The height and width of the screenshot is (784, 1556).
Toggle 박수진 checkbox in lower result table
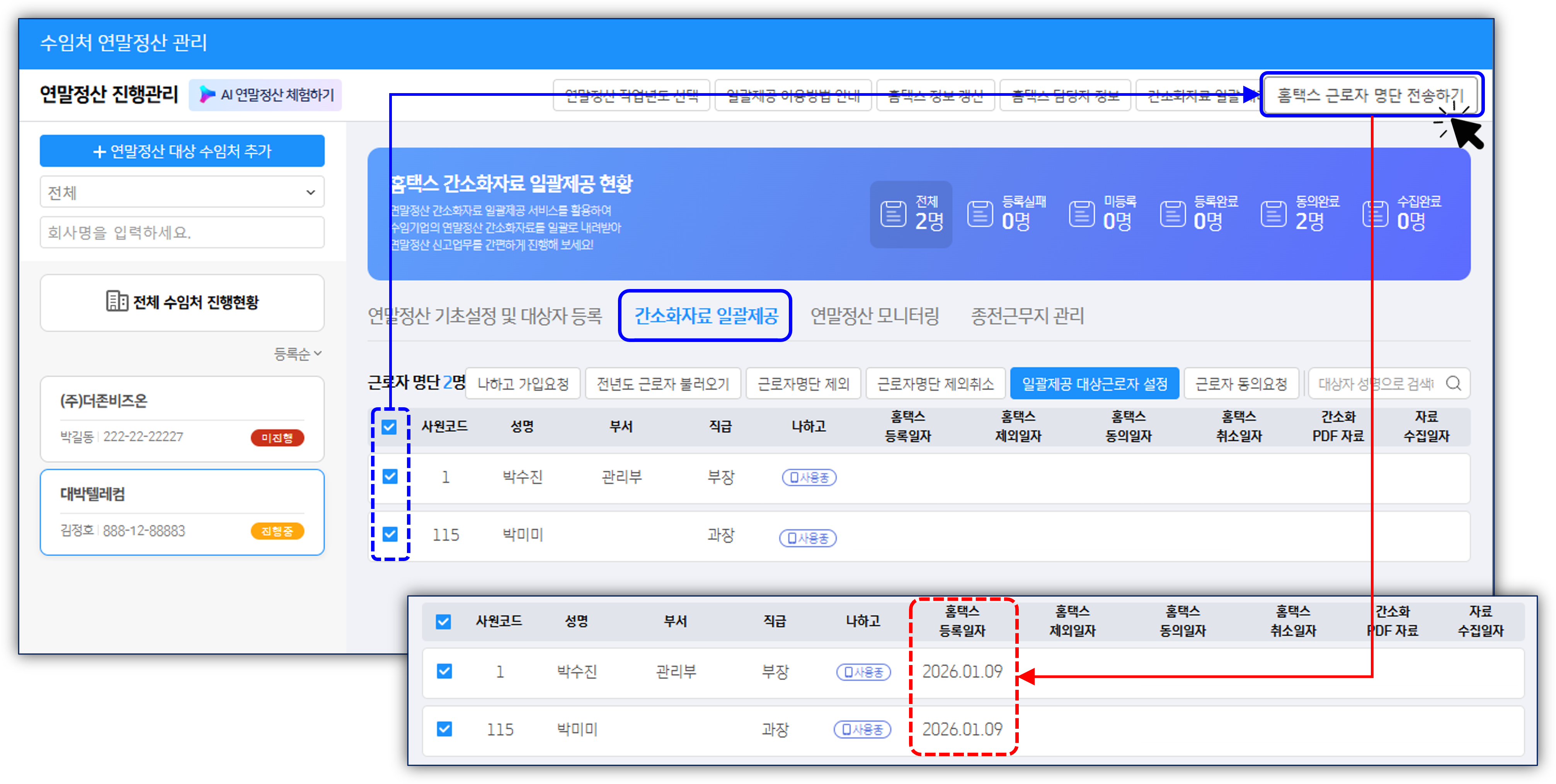tap(444, 671)
